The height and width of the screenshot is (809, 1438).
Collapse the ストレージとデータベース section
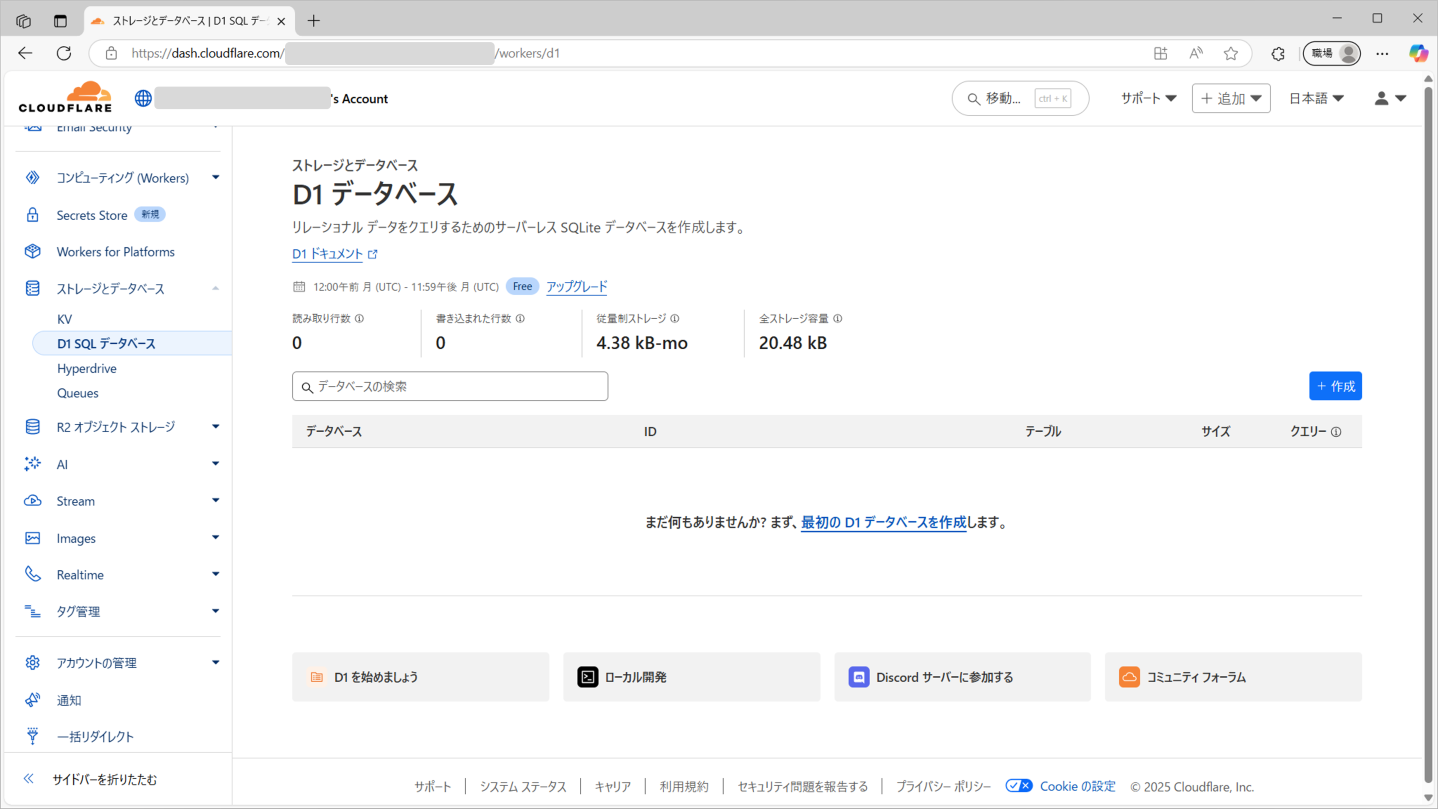pos(215,288)
